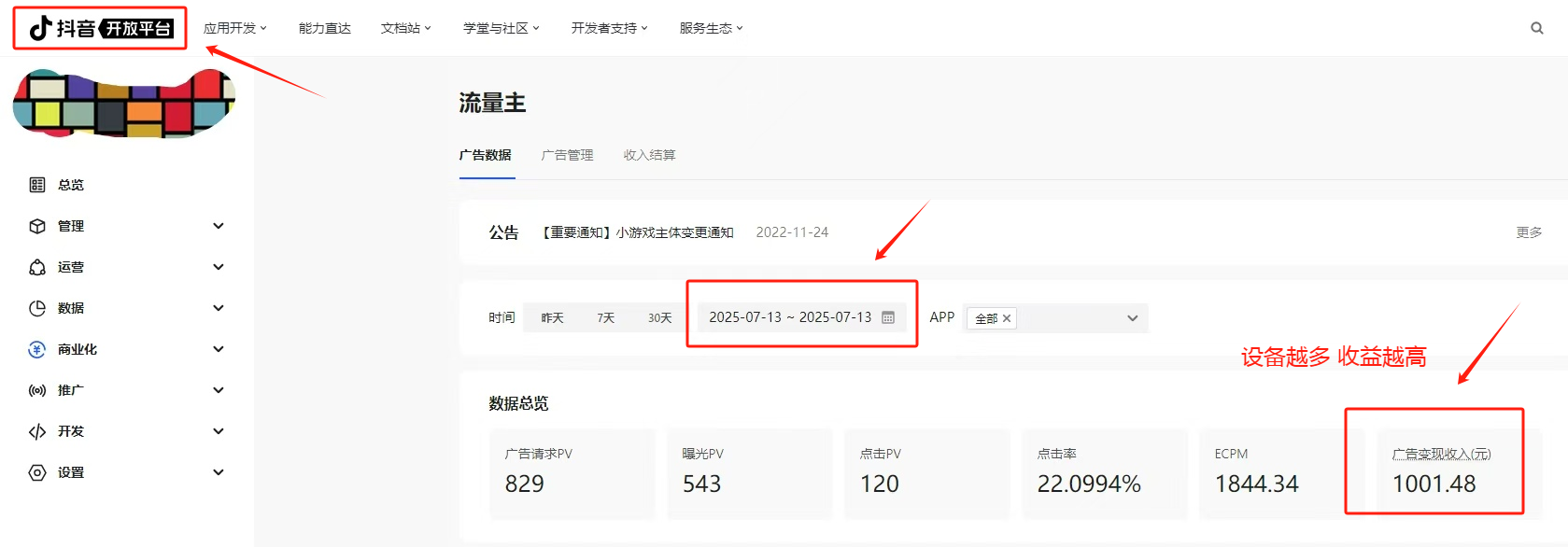Open the 小游戏主体变更通知 announcement
Screen dimensions: 1568x547
point(638,232)
